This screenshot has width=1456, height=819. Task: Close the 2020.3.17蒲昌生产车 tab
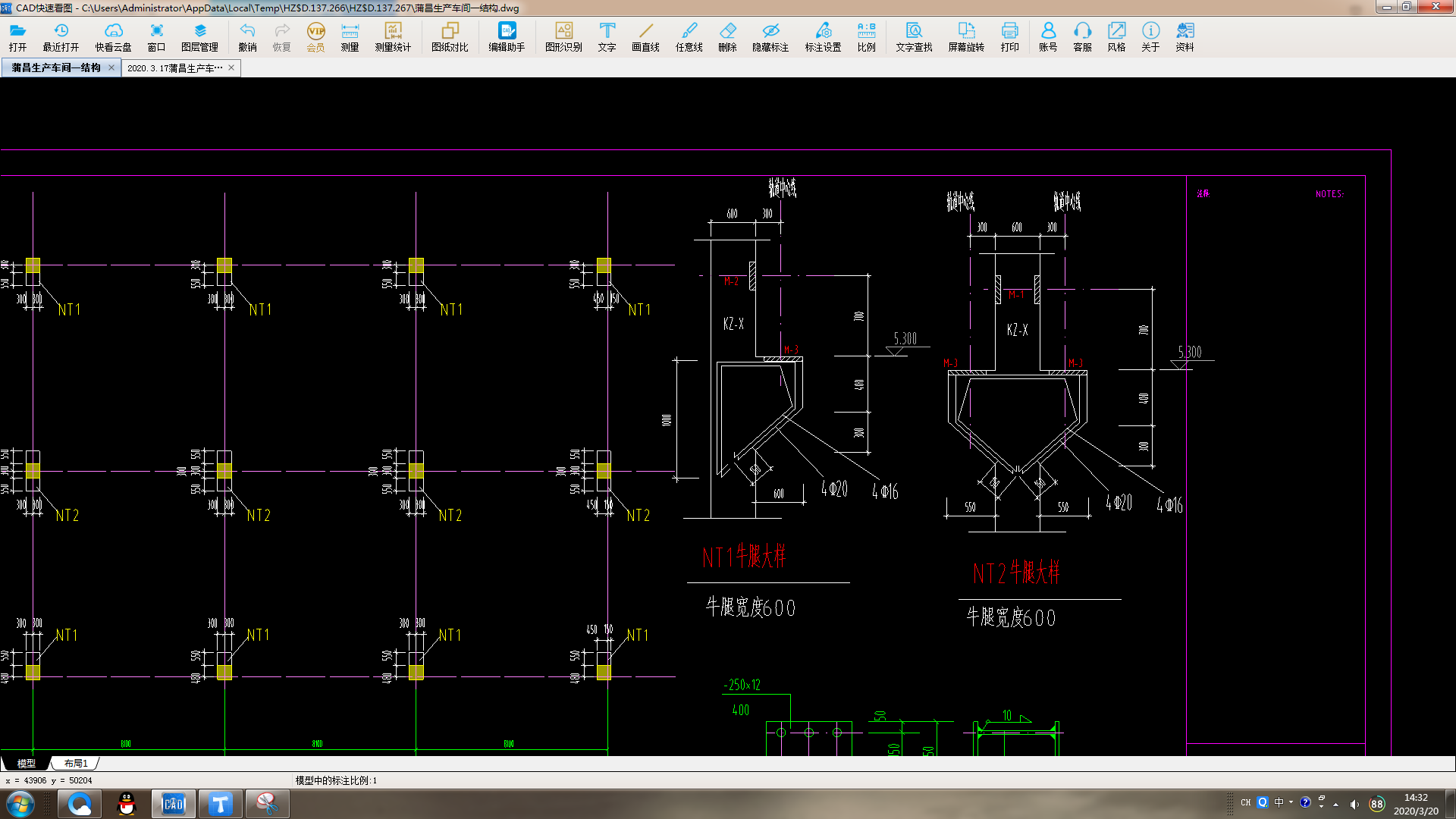click(231, 67)
